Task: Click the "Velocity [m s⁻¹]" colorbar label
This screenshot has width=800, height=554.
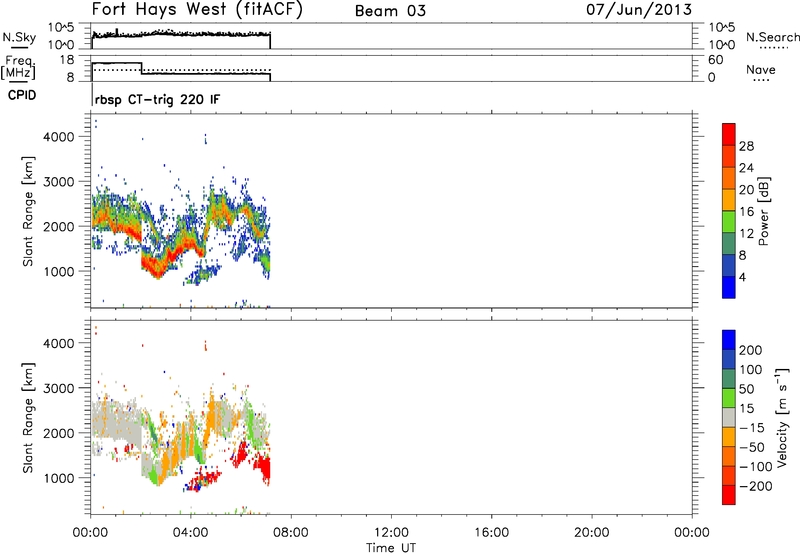Action: click(782, 417)
